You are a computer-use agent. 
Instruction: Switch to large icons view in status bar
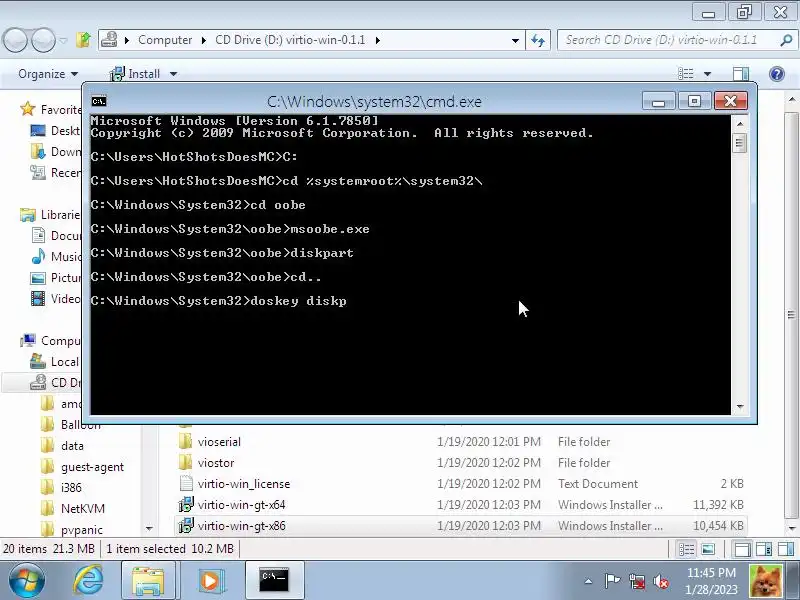708,549
